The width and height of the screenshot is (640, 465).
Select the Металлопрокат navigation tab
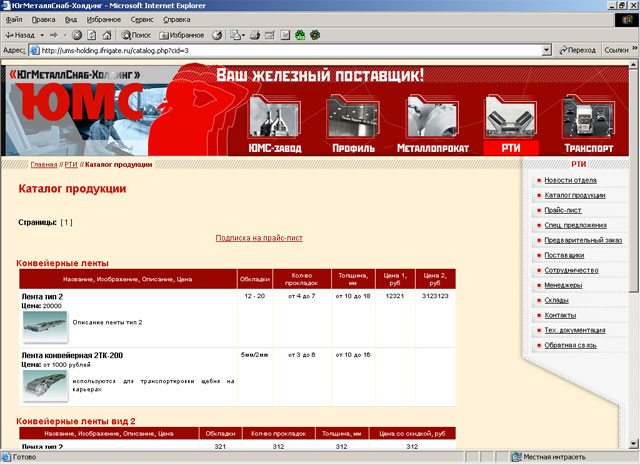[433, 148]
